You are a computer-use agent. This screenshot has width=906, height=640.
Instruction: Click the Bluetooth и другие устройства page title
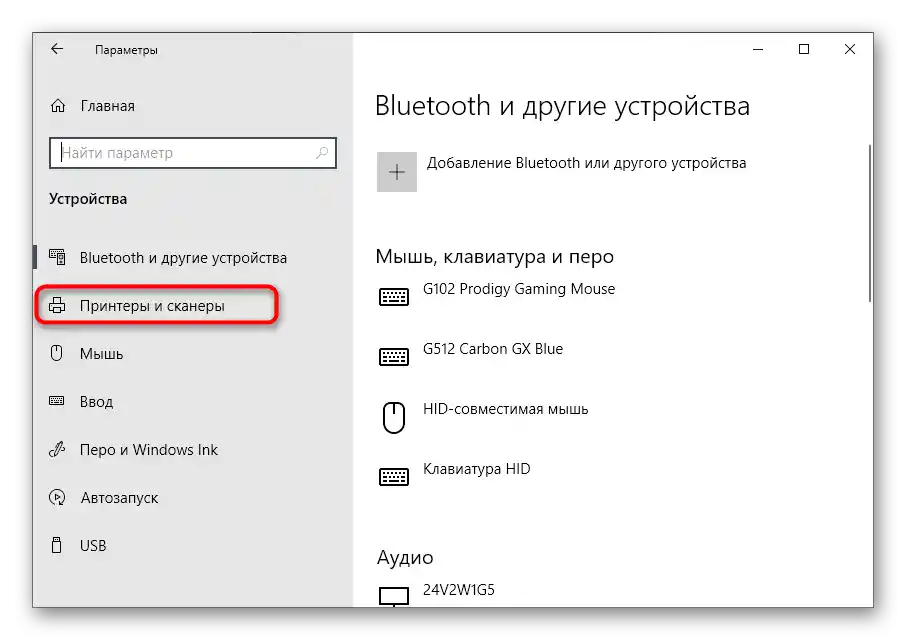click(x=562, y=106)
